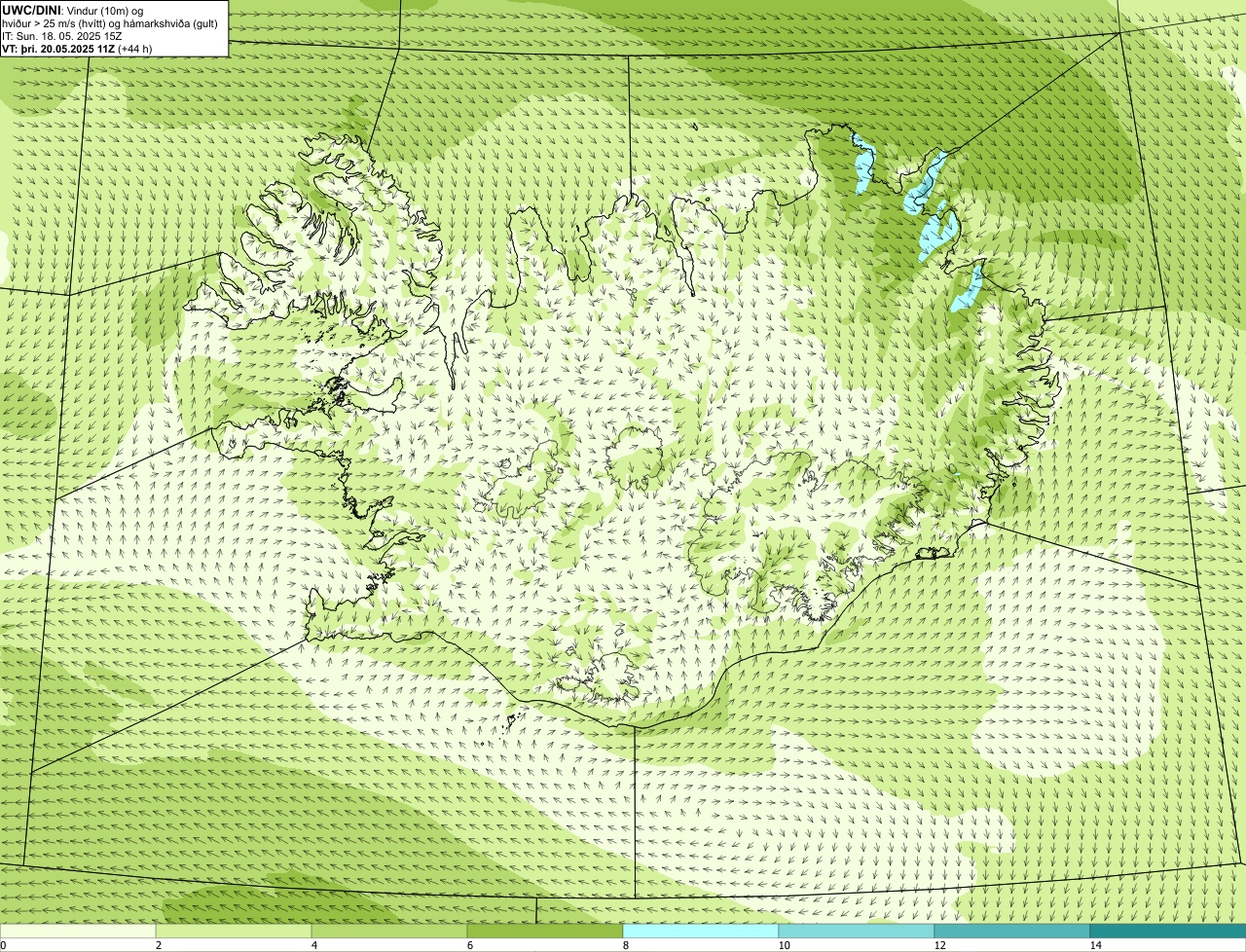1246x952 pixels.
Task: Select the 12–14 teal color bar segment
Action: [1012, 931]
